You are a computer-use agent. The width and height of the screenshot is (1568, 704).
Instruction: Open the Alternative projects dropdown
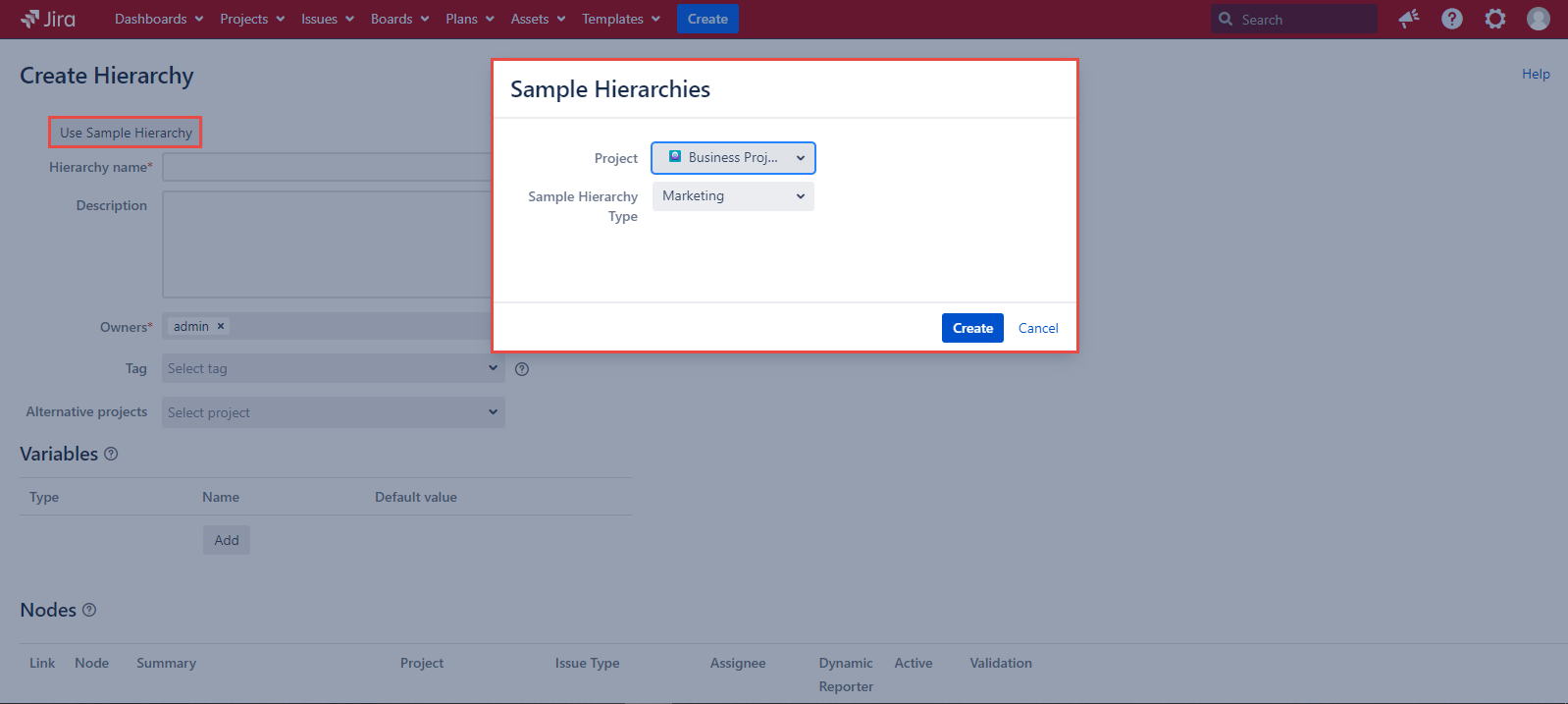click(x=333, y=412)
